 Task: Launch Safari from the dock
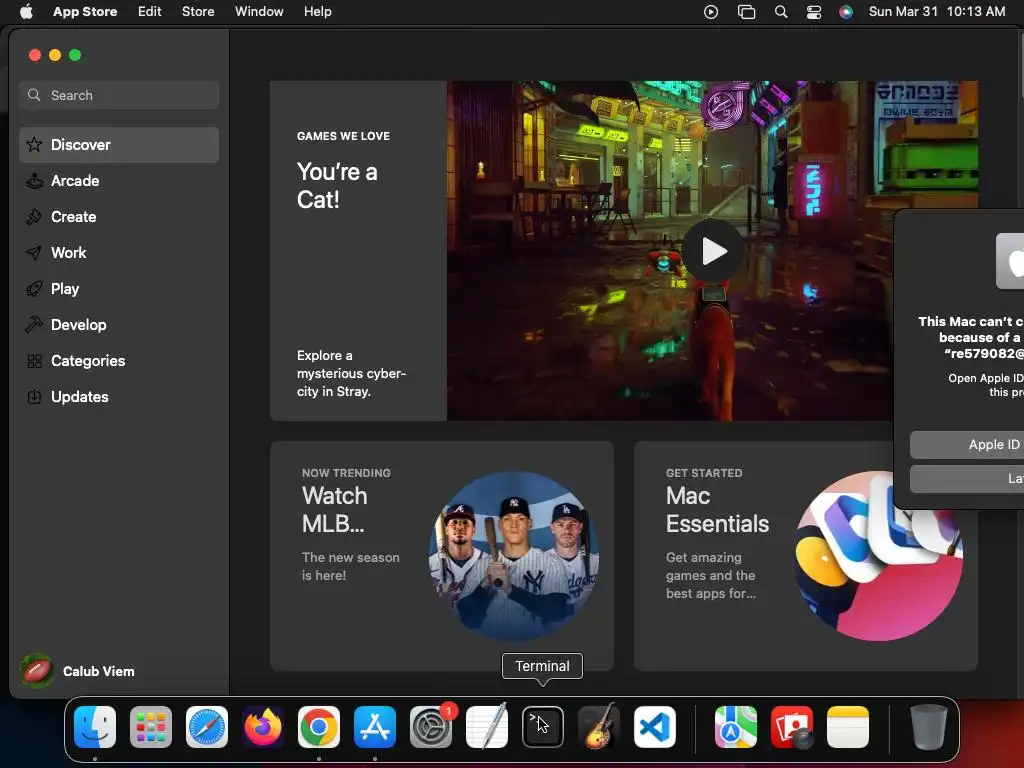207,727
